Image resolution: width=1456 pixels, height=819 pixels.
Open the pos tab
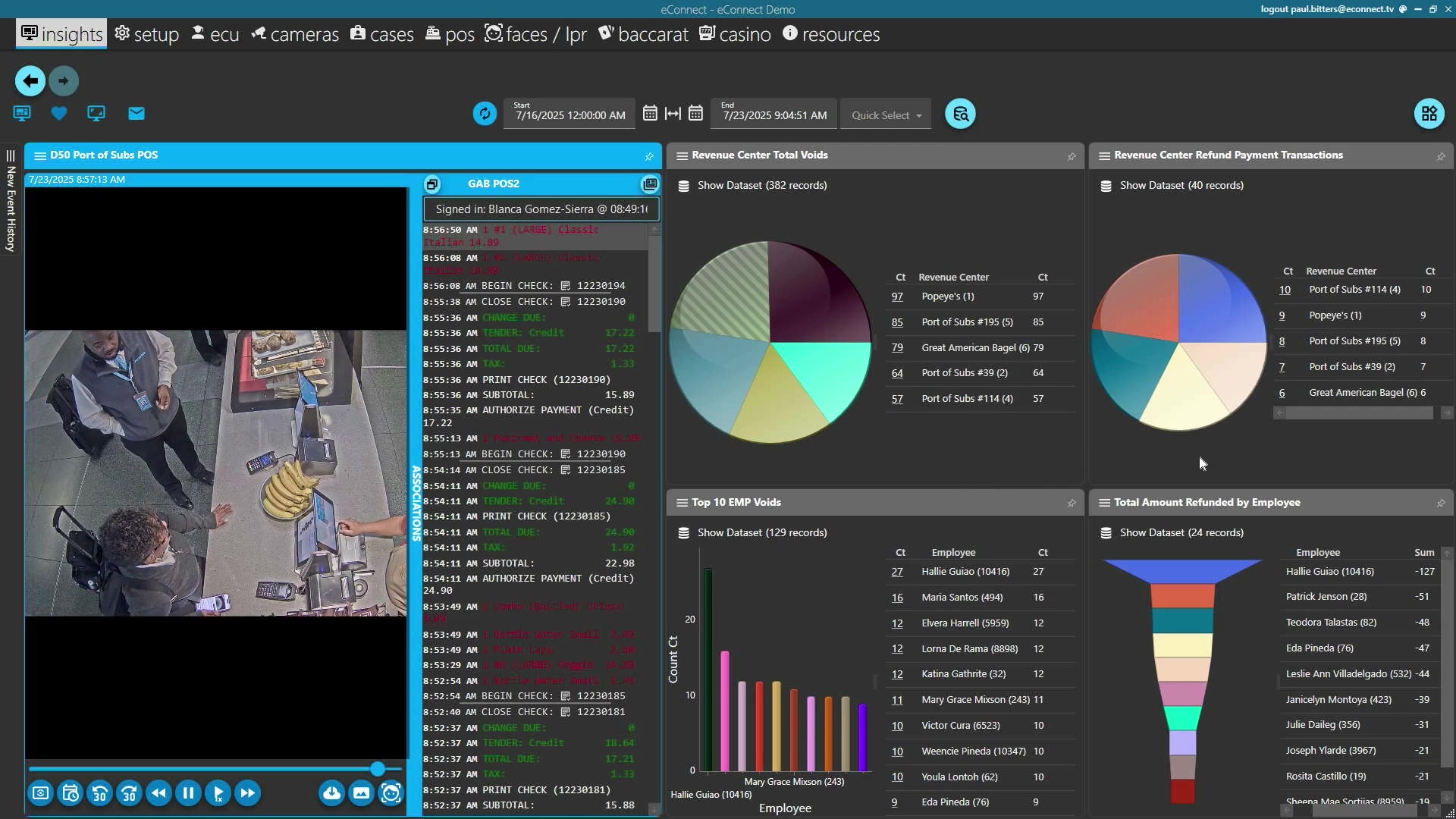[x=450, y=34]
